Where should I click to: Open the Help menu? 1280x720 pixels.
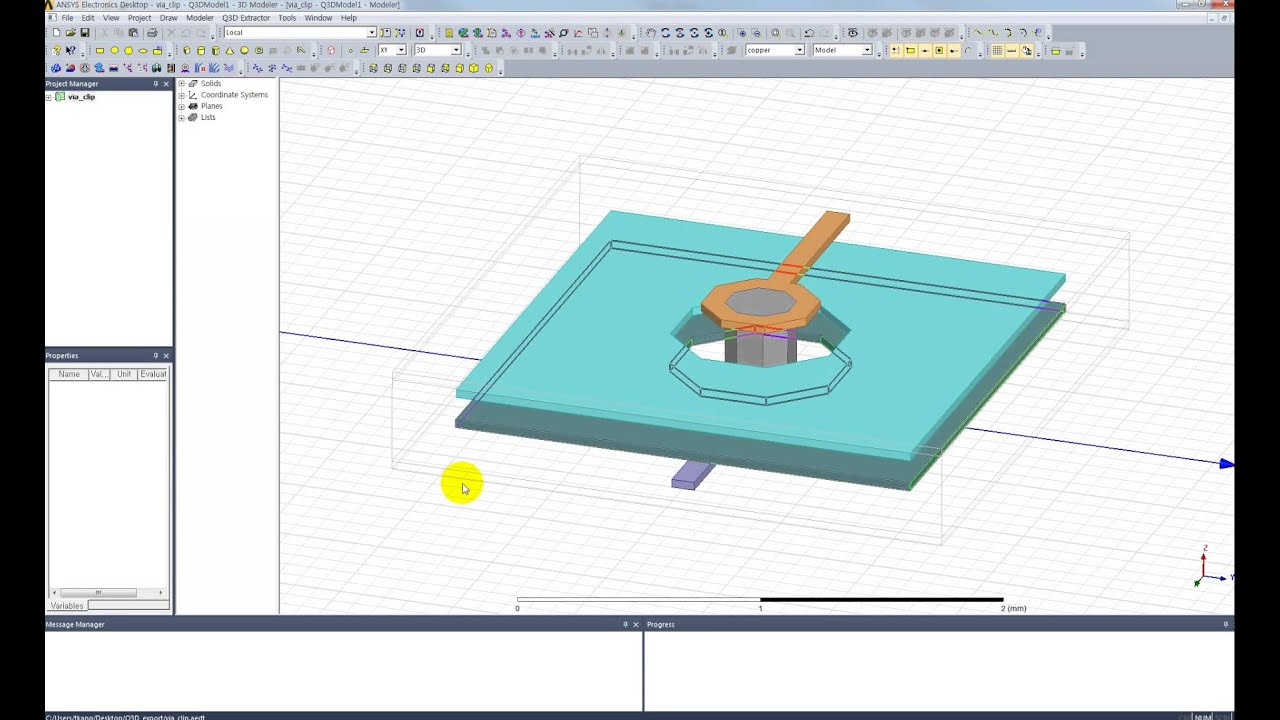click(x=348, y=18)
